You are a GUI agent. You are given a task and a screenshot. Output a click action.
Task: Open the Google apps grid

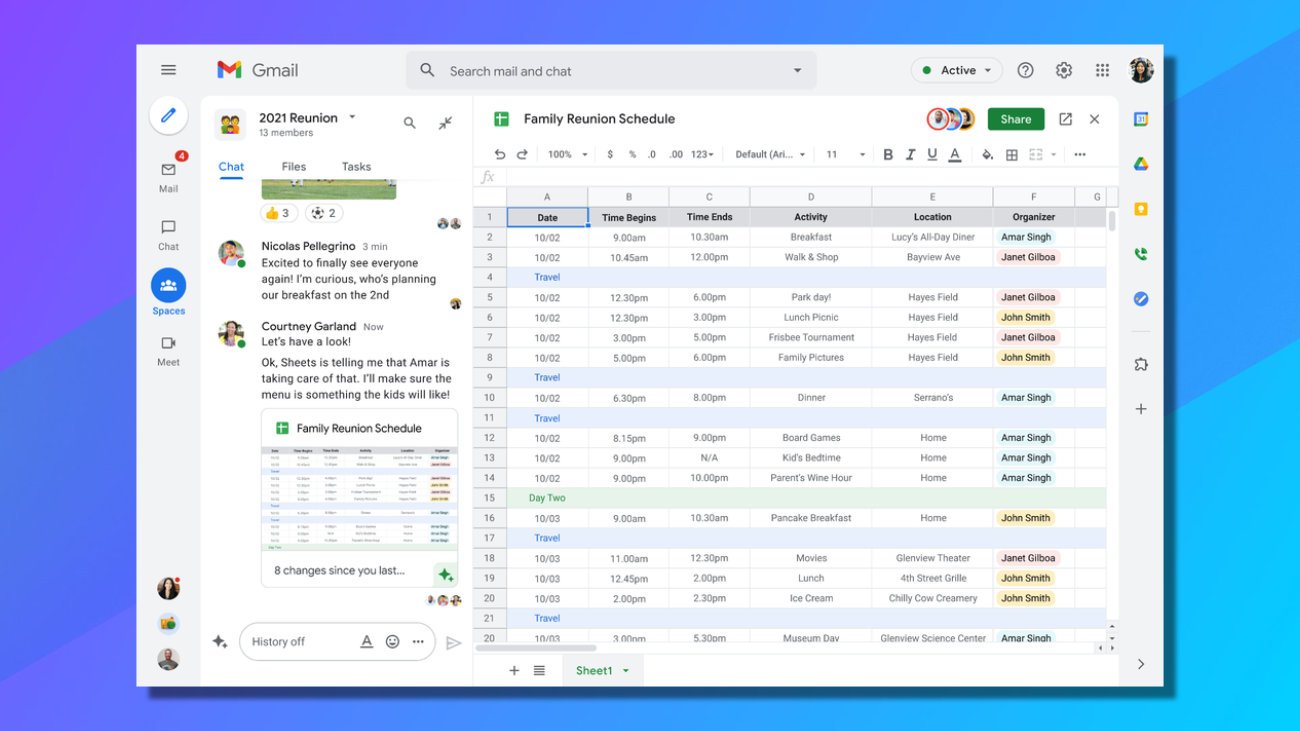pos(1102,70)
